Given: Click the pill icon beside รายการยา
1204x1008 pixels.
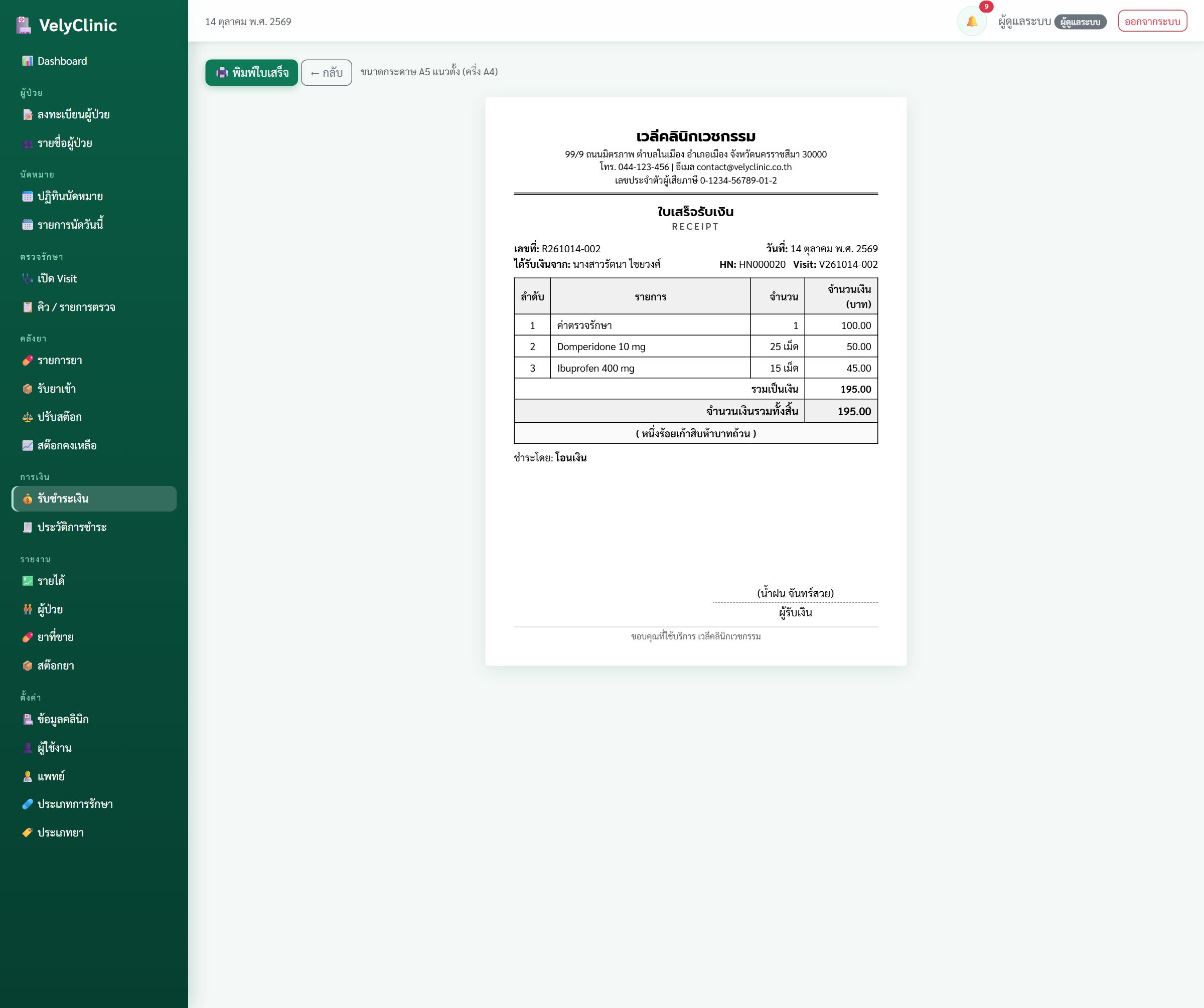Looking at the screenshot, I should click(28, 361).
